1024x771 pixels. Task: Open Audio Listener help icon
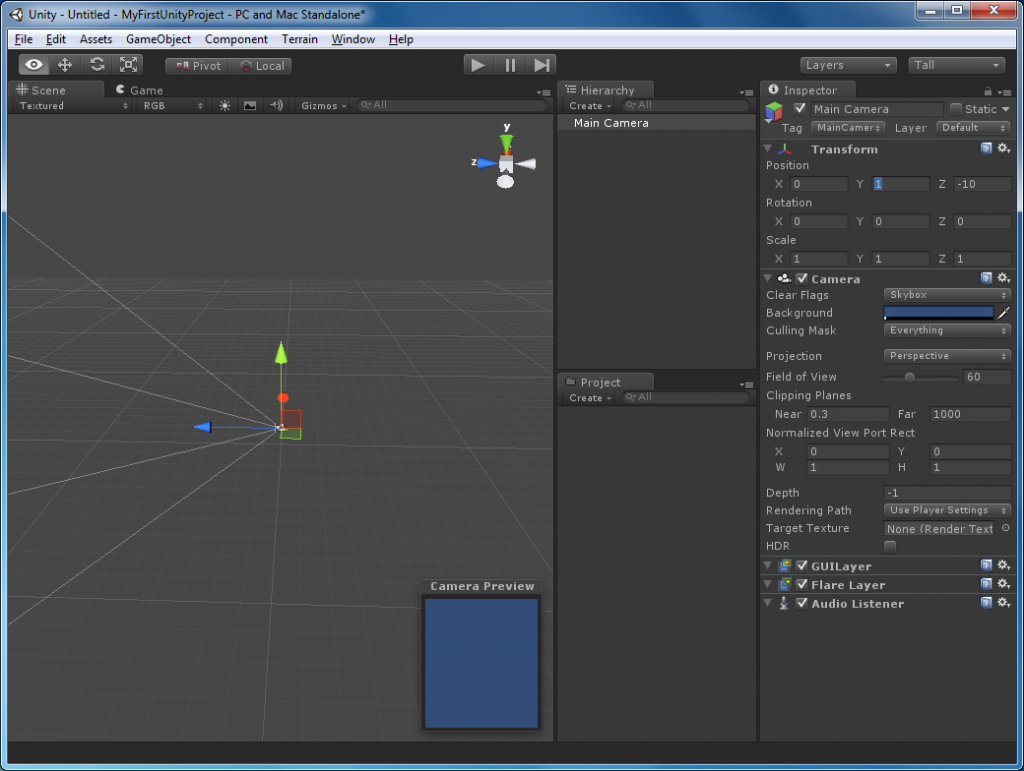(x=986, y=603)
